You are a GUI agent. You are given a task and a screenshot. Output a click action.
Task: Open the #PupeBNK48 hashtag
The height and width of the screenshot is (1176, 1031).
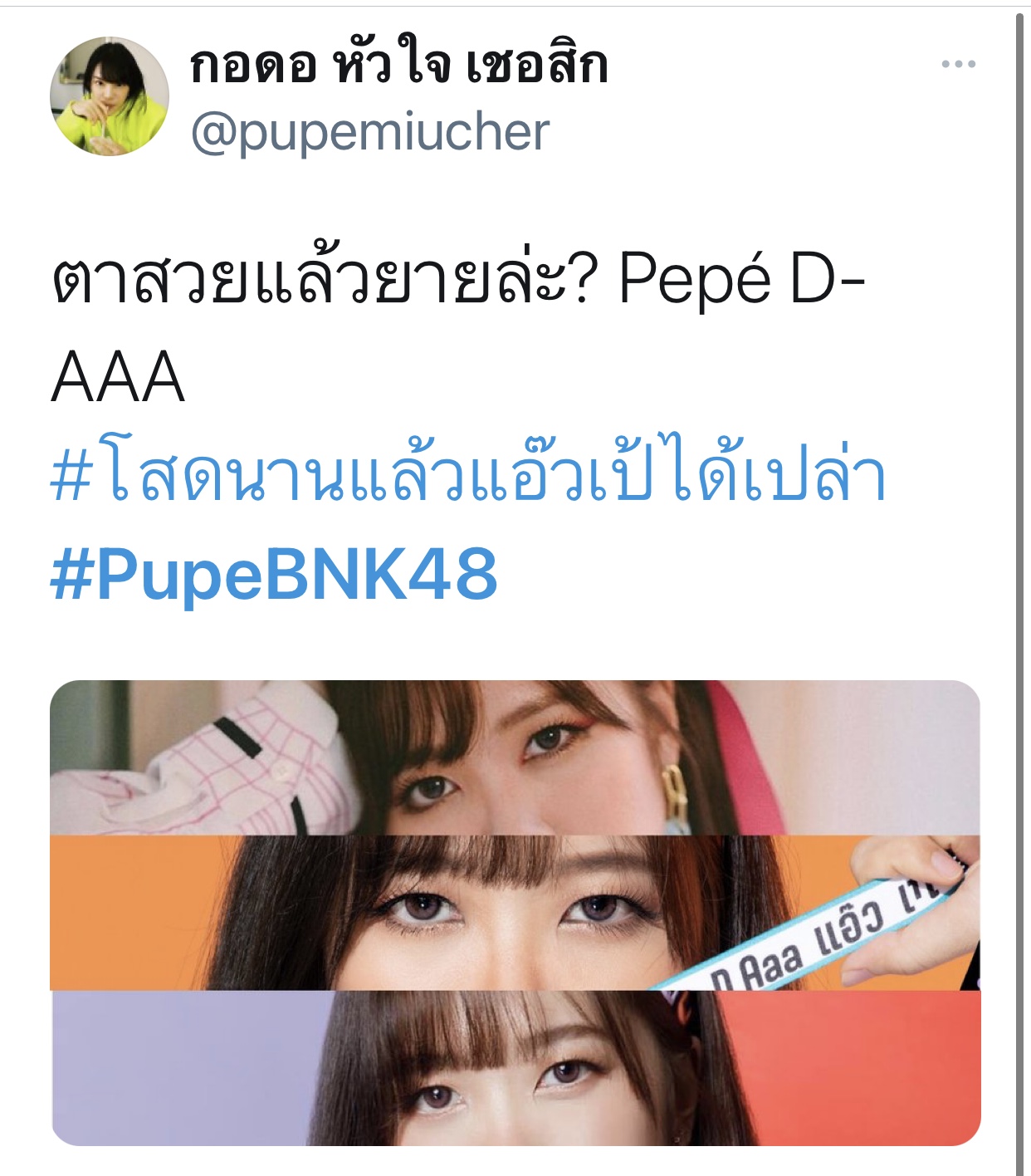tap(274, 574)
